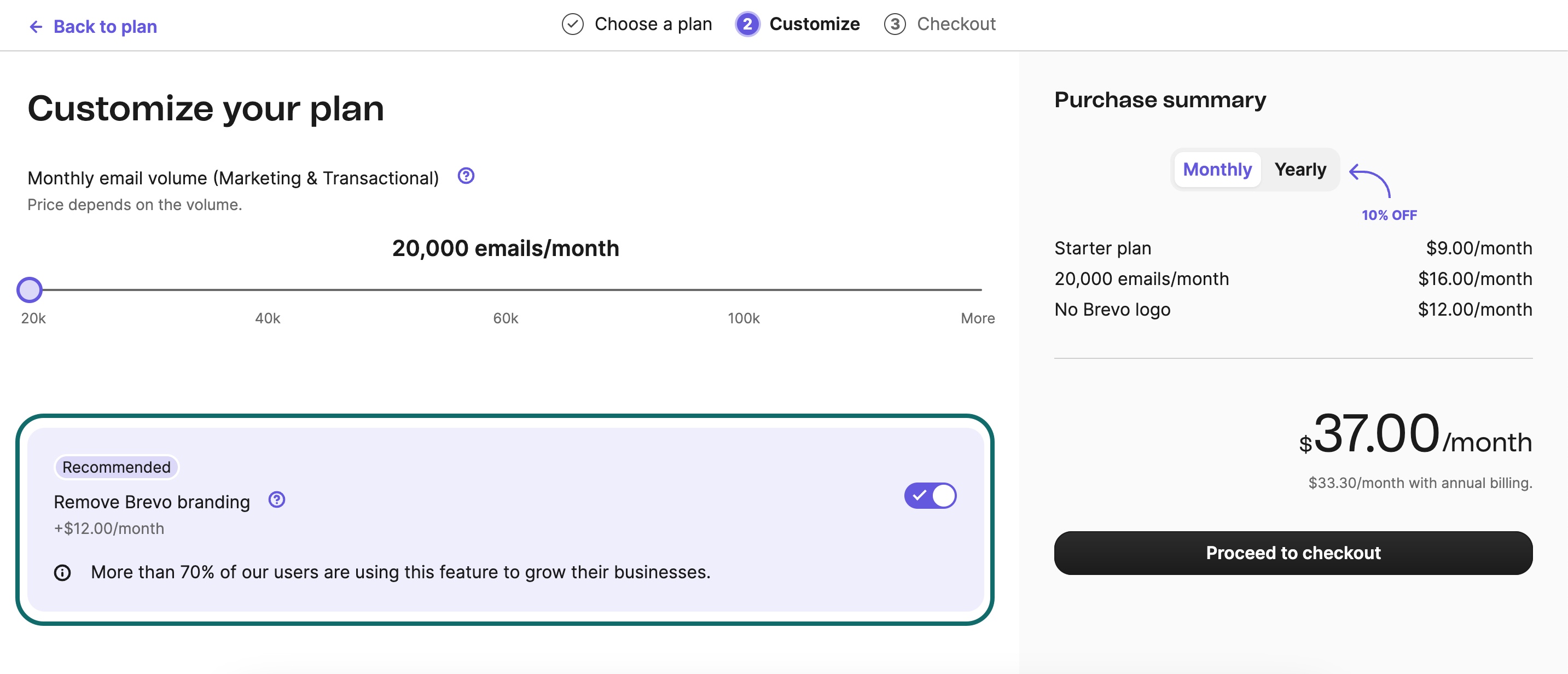This screenshot has height=674, width=1568.
Task: Click the 10% OFF label
Action: 1389,215
